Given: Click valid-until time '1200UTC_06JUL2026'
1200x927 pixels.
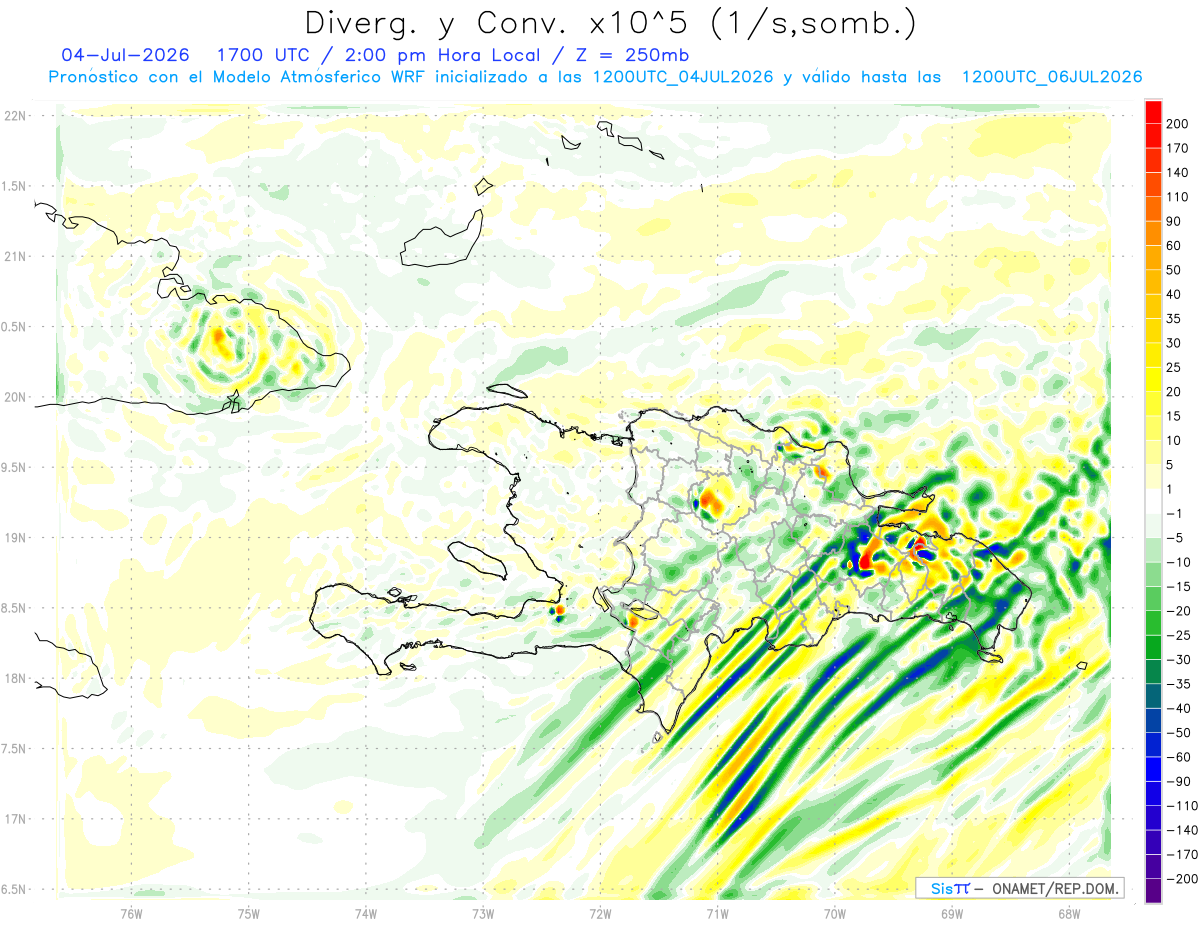Looking at the screenshot, I should (1052, 77).
